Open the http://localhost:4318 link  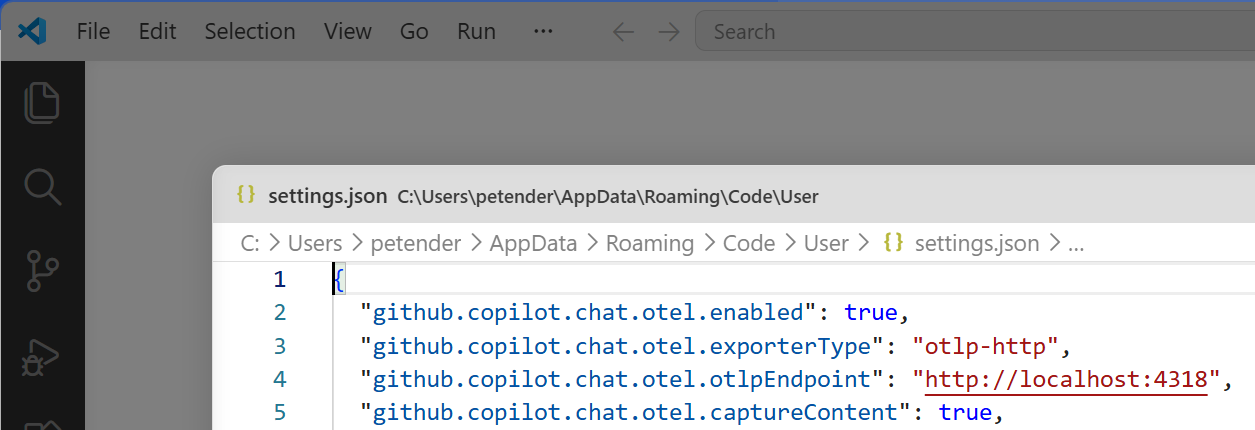tap(1066, 379)
